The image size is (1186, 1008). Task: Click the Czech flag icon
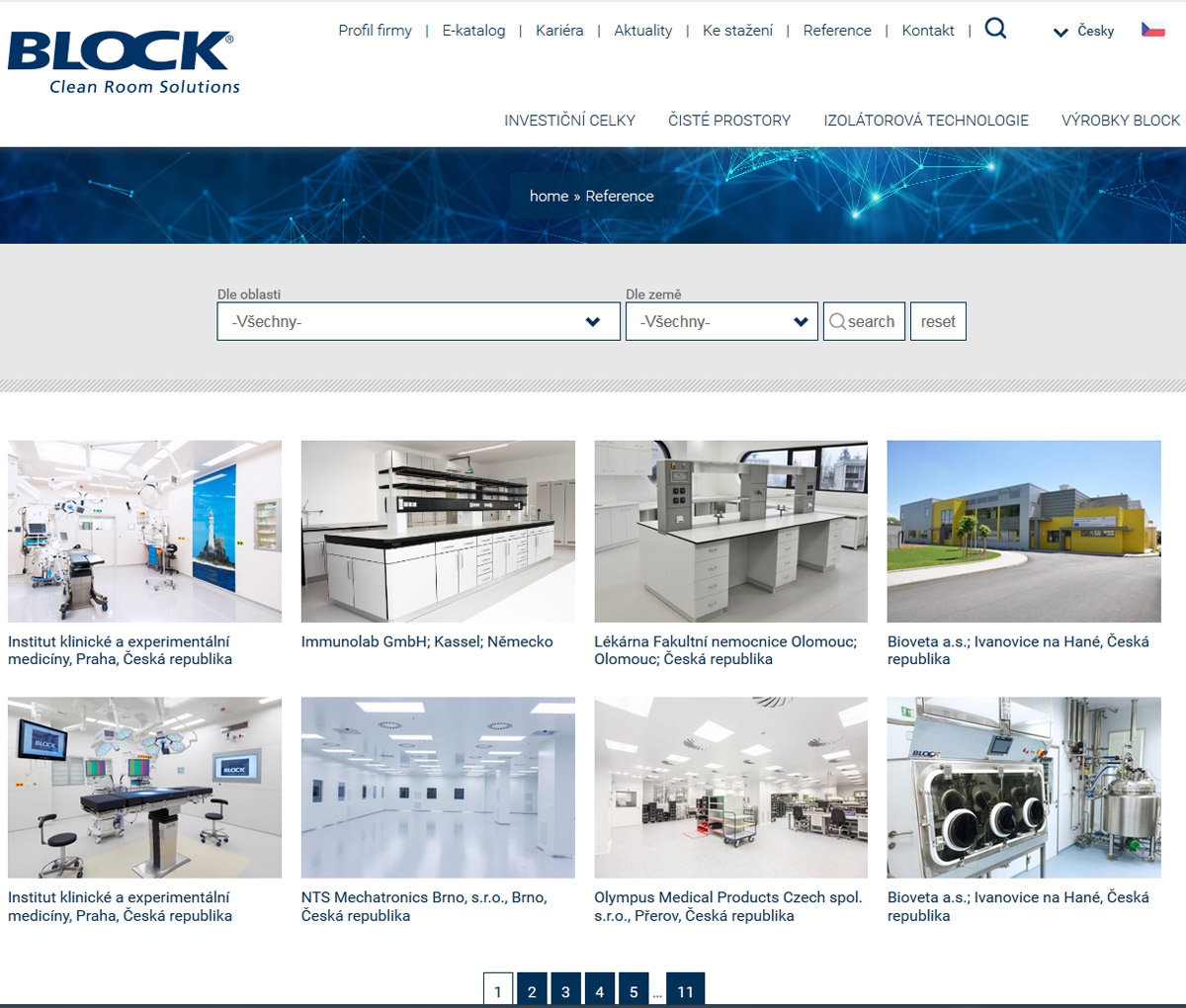1152,30
